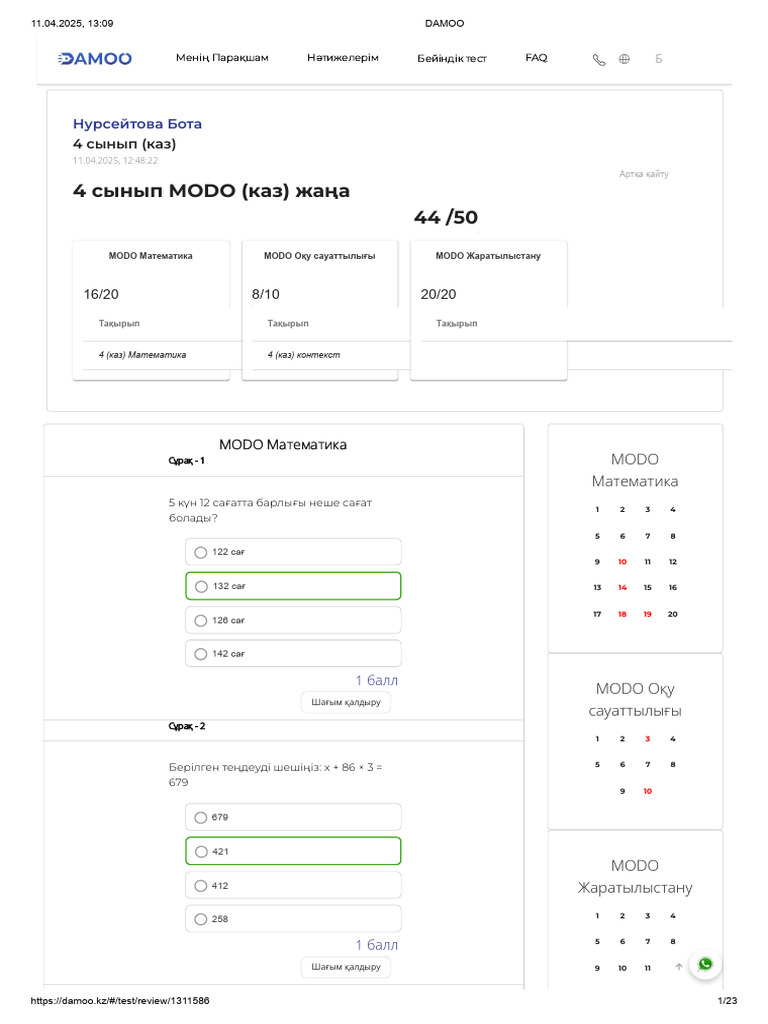The image size is (768, 1024).
Task: Click the phone contact icon
Action: pos(599,59)
